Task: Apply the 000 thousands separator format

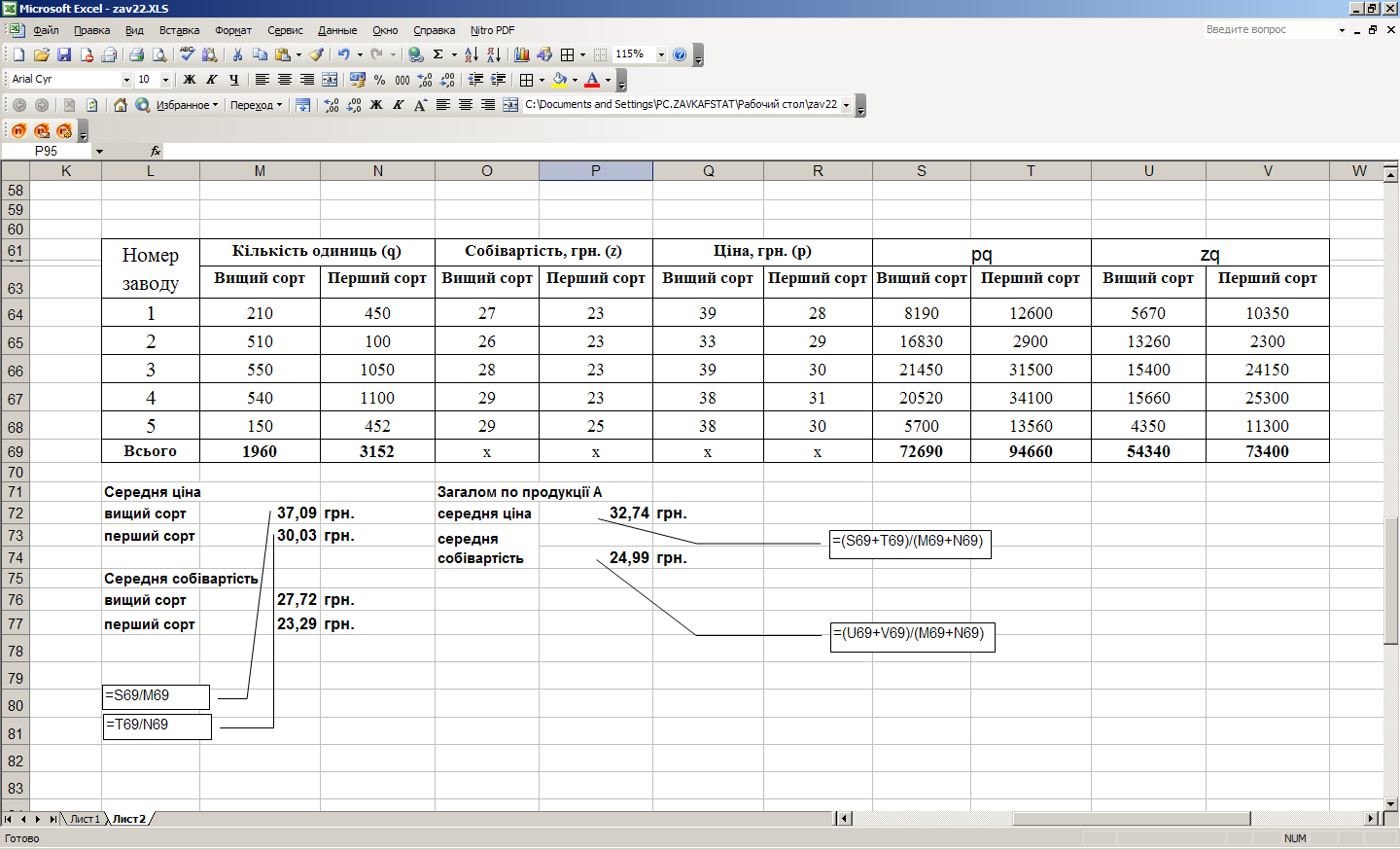Action: point(402,80)
